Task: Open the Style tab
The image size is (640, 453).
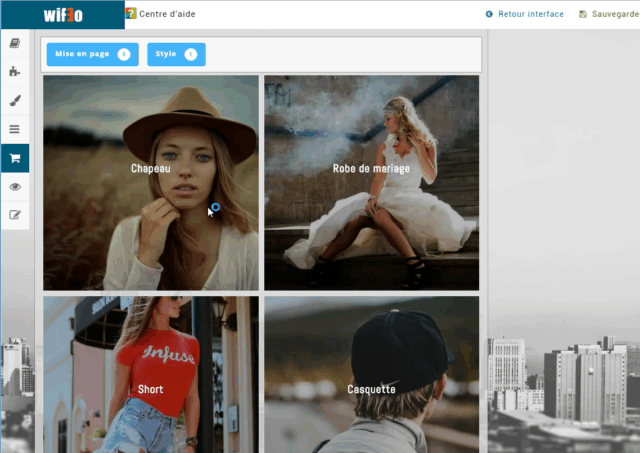Action: pos(176,54)
